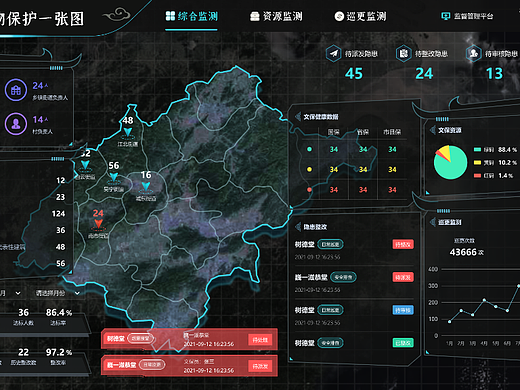The image size is (520, 390).
Task: Click the red status button on first 隐患整改 row
Action: [x=403, y=244]
